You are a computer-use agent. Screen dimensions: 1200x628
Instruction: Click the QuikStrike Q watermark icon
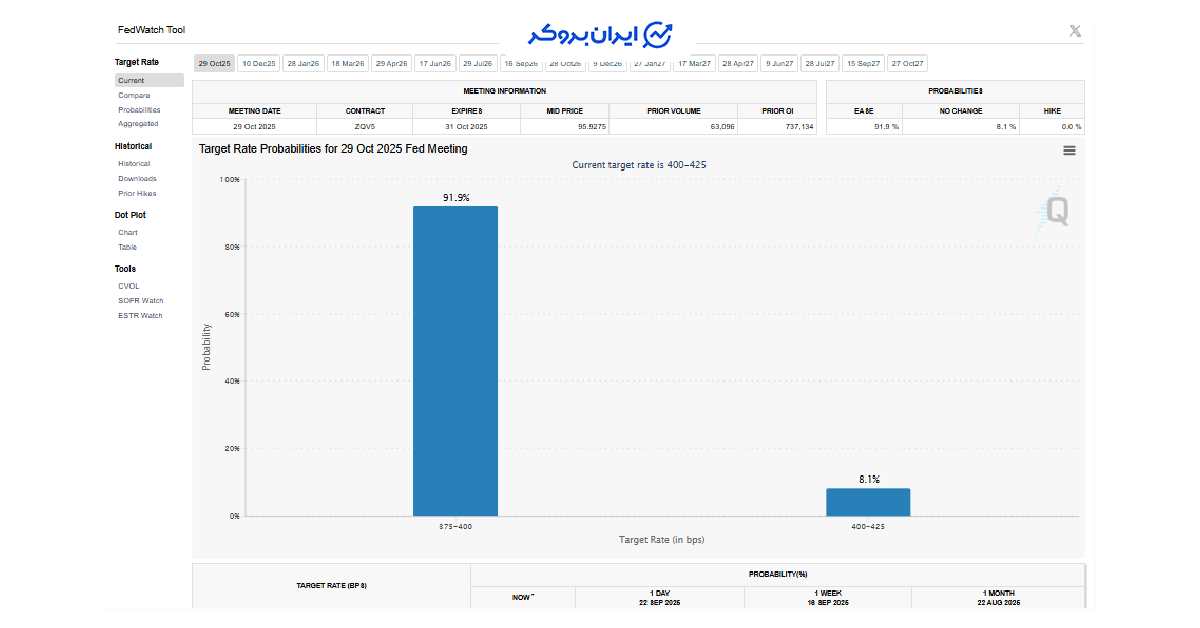pos(1055,211)
